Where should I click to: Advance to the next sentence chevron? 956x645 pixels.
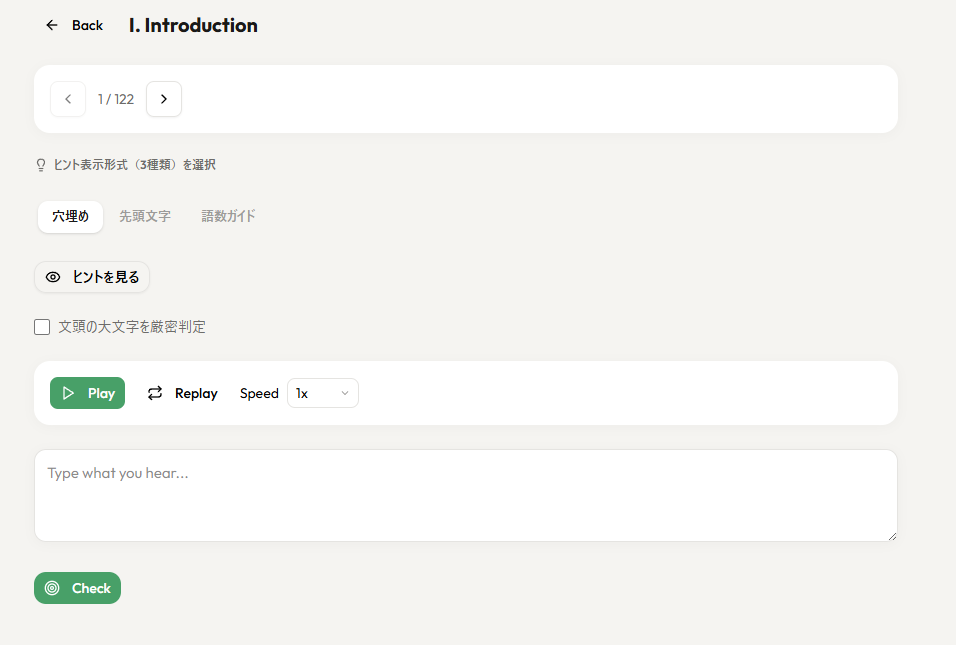(164, 99)
